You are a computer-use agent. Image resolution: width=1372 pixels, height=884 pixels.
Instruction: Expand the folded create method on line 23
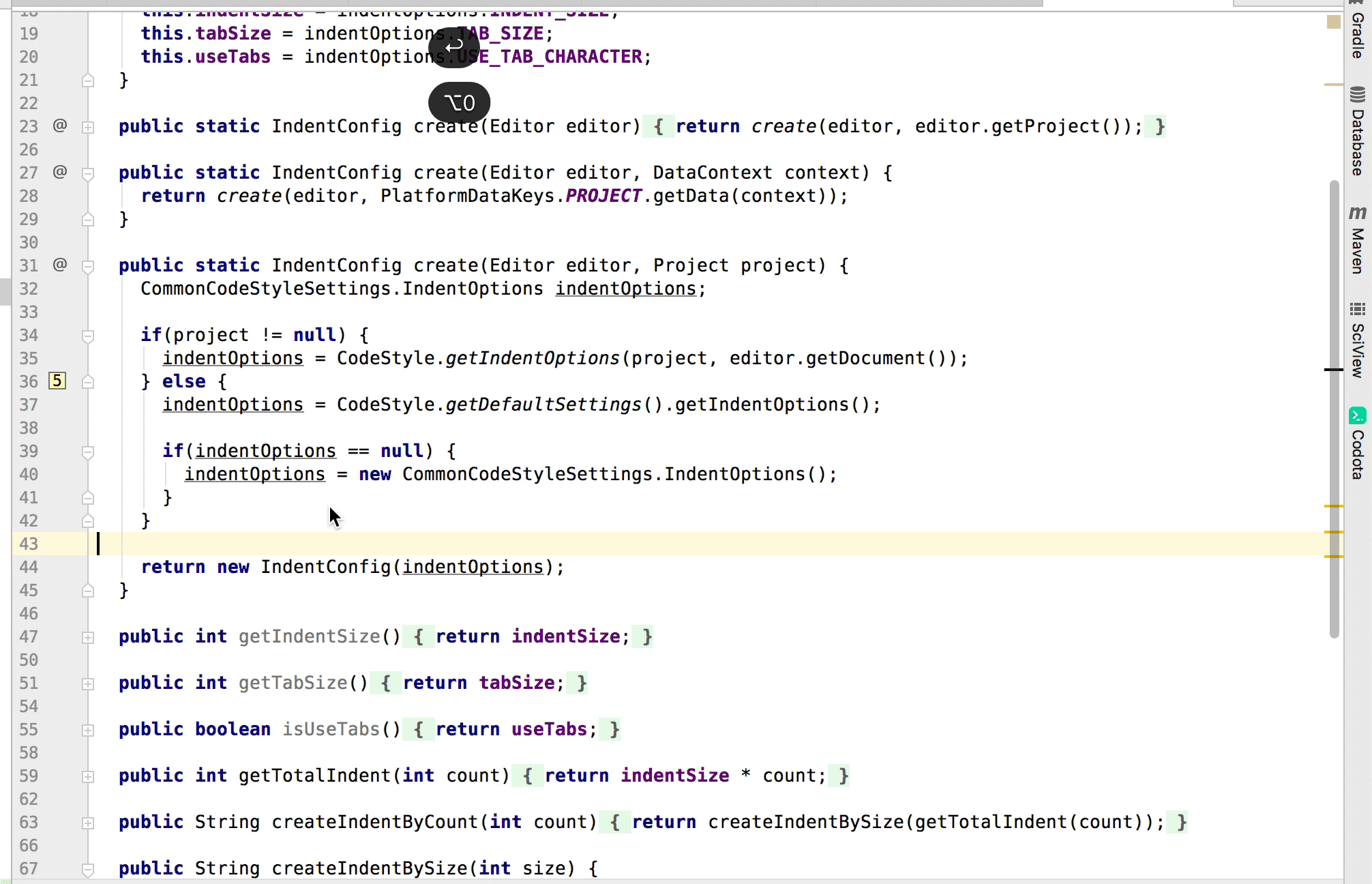tap(88, 127)
